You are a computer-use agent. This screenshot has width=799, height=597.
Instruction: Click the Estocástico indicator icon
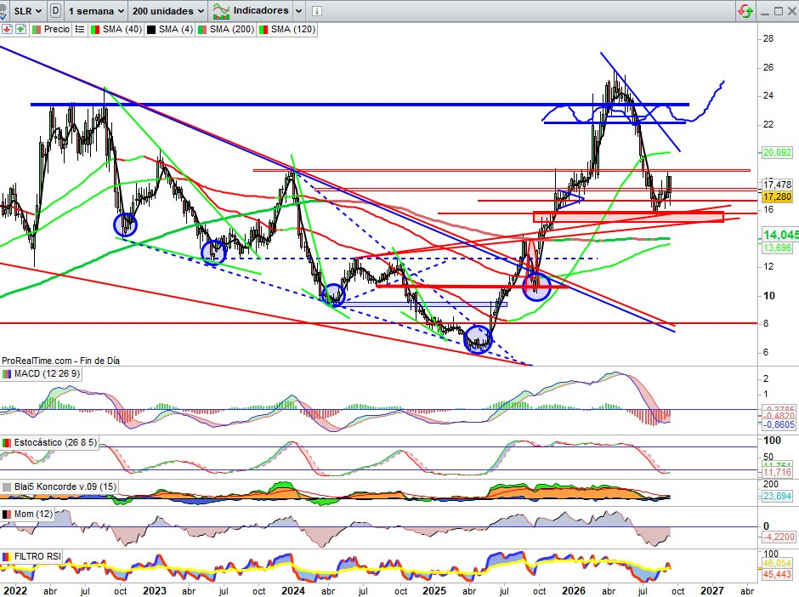(x=7, y=442)
